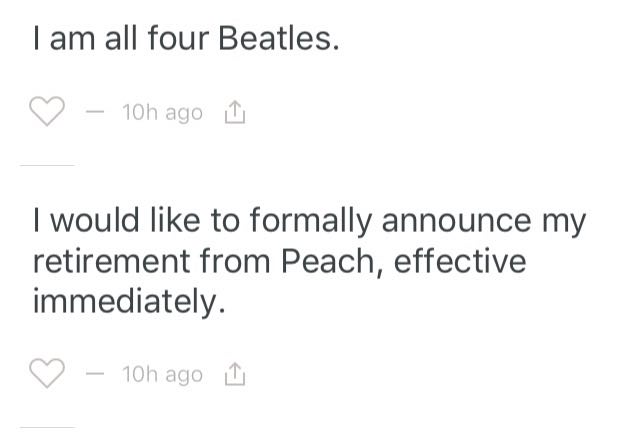Open the "10h ago" timestamp under the Beatles post
The image size is (640, 433).
(x=161, y=114)
